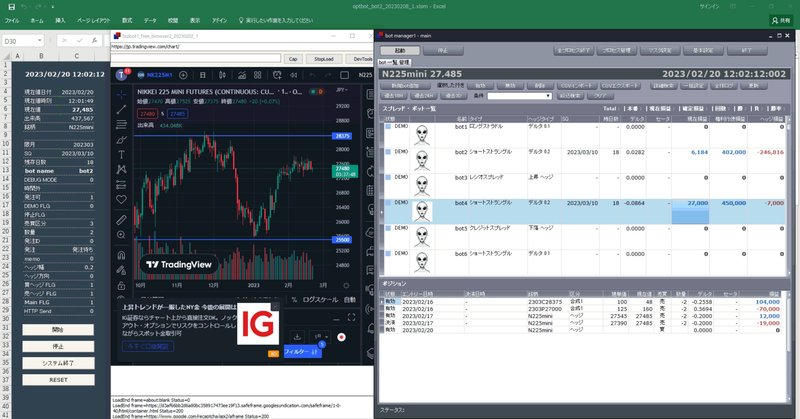The height and width of the screenshot is (419, 800).
Task: Toggle the bot6 status checkbox
Action: (388, 254)
